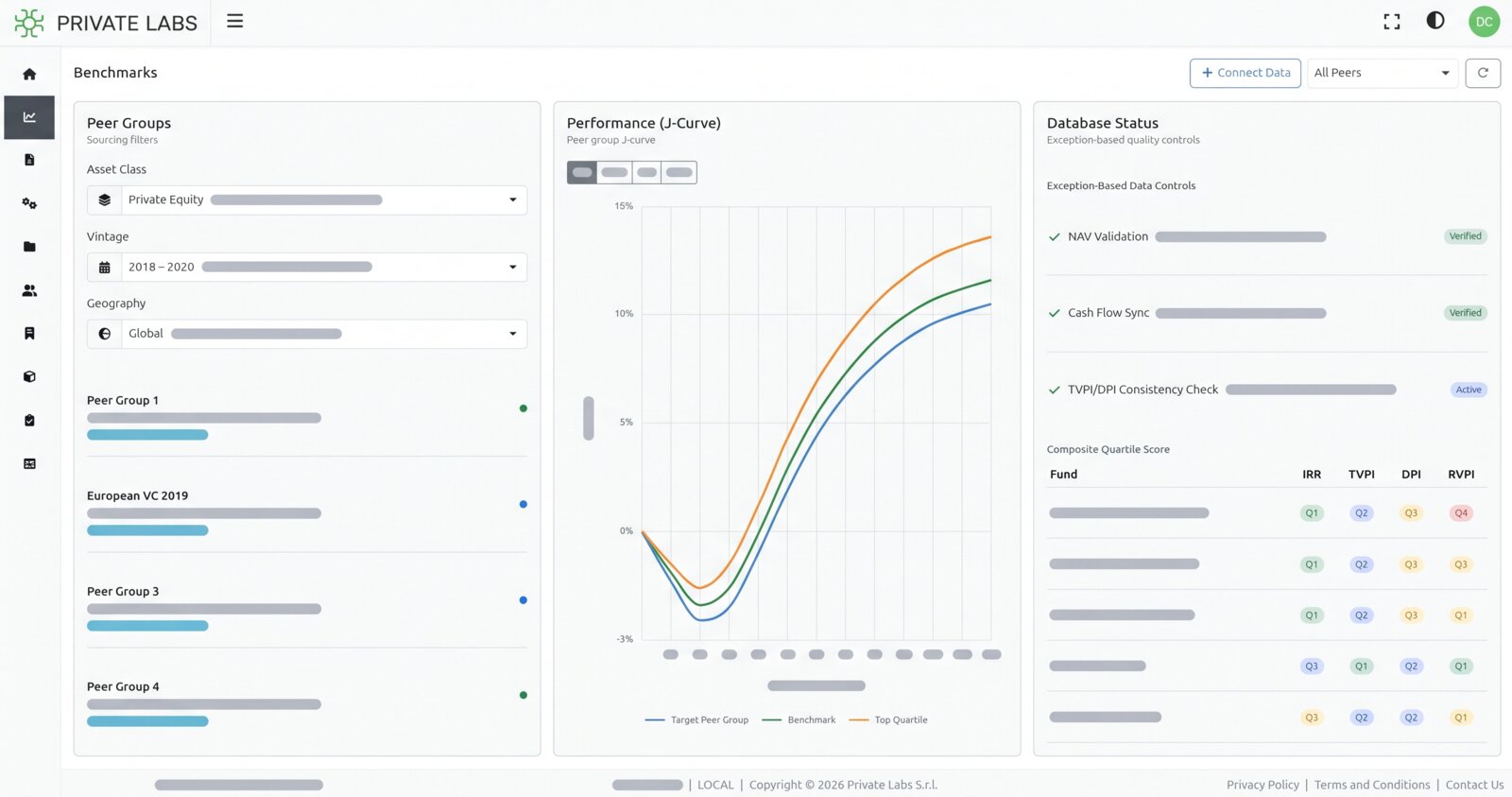This screenshot has width=1512, height=797.
Task: Open the clipboard check icon in sidebar
Action: (x=29, y=420)
